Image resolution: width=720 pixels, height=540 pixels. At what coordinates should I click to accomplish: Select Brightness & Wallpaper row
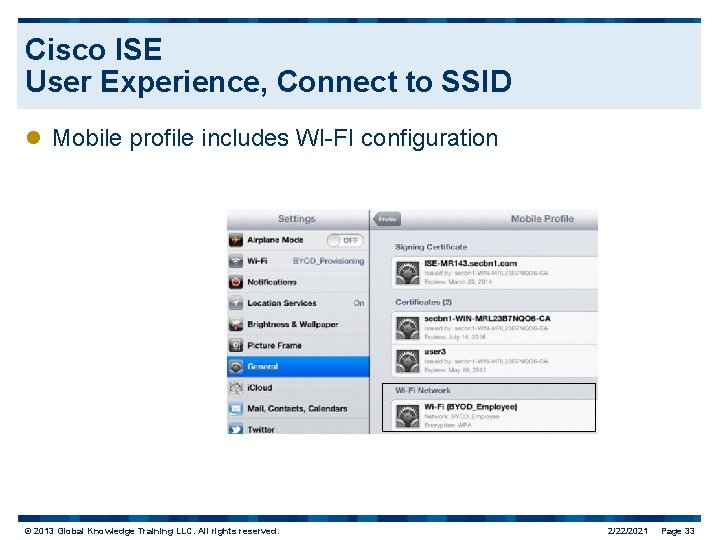tap(298, 324)
